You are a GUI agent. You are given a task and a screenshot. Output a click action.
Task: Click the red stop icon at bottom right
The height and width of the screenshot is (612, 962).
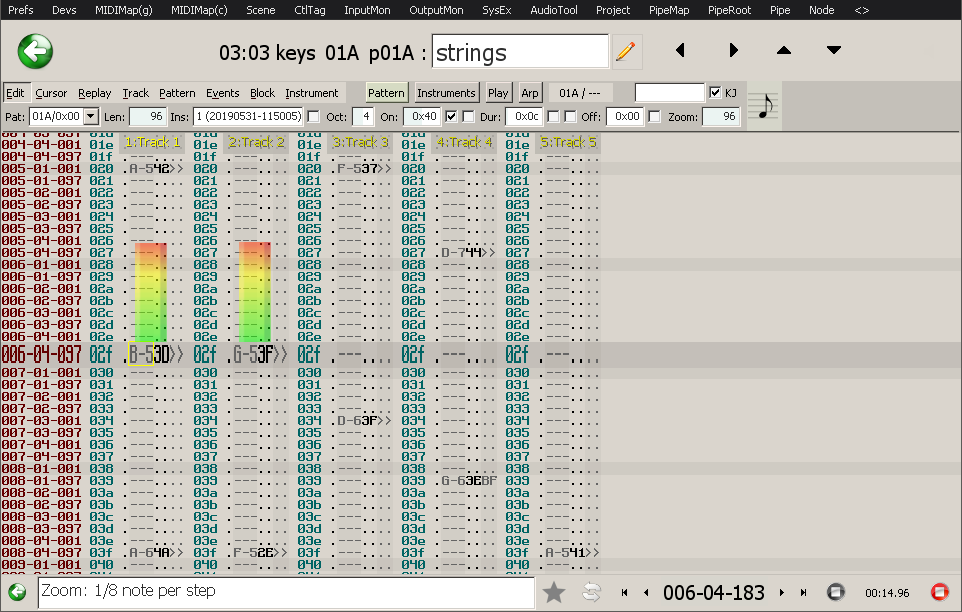(x=939, y=592)
